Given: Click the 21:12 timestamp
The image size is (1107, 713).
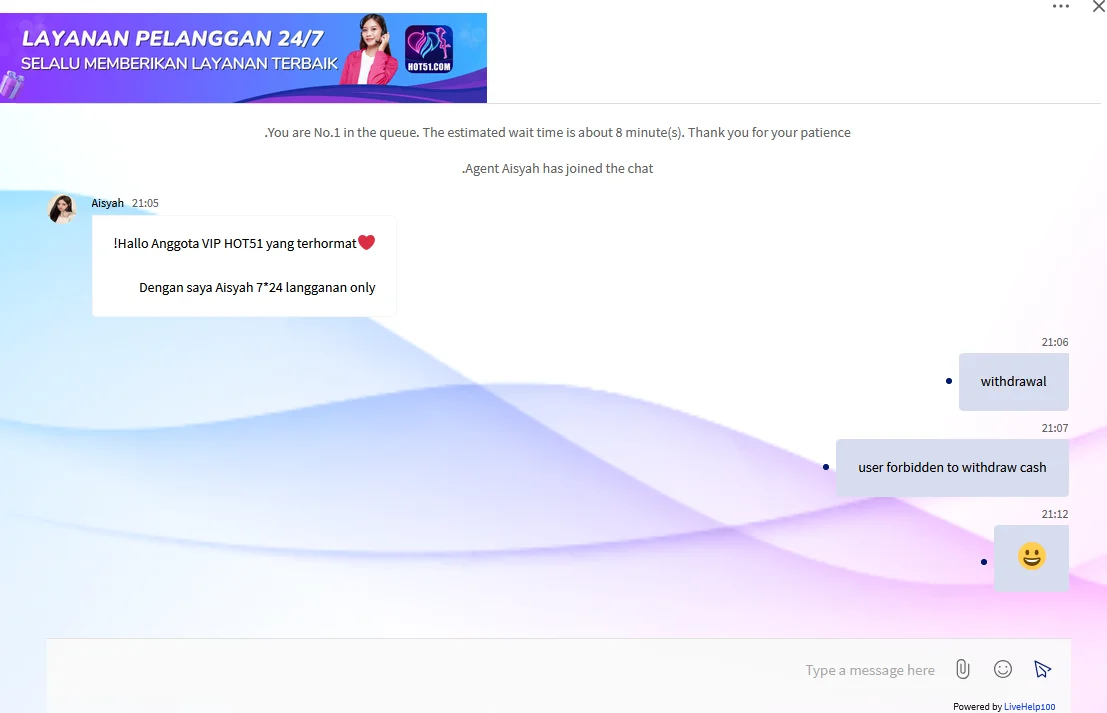Looking at the screenshot, I should 1055,514.
